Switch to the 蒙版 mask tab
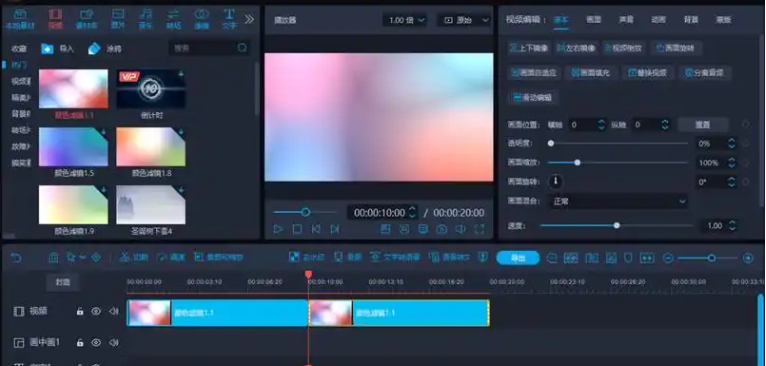This screenshot has height=366, width=766. pos(723,20)
